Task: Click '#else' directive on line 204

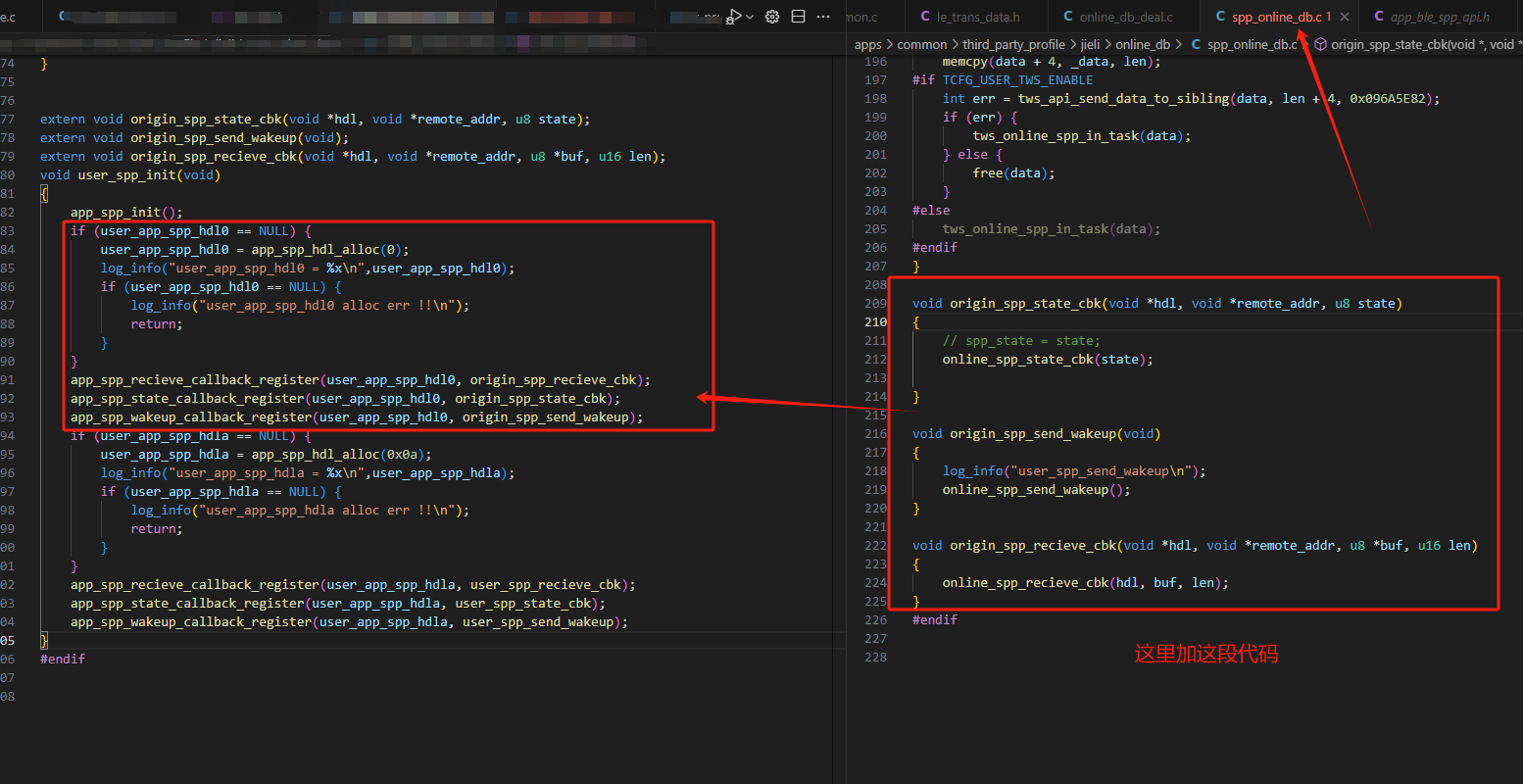Action: pyautogui.click(x=931, y=211)
